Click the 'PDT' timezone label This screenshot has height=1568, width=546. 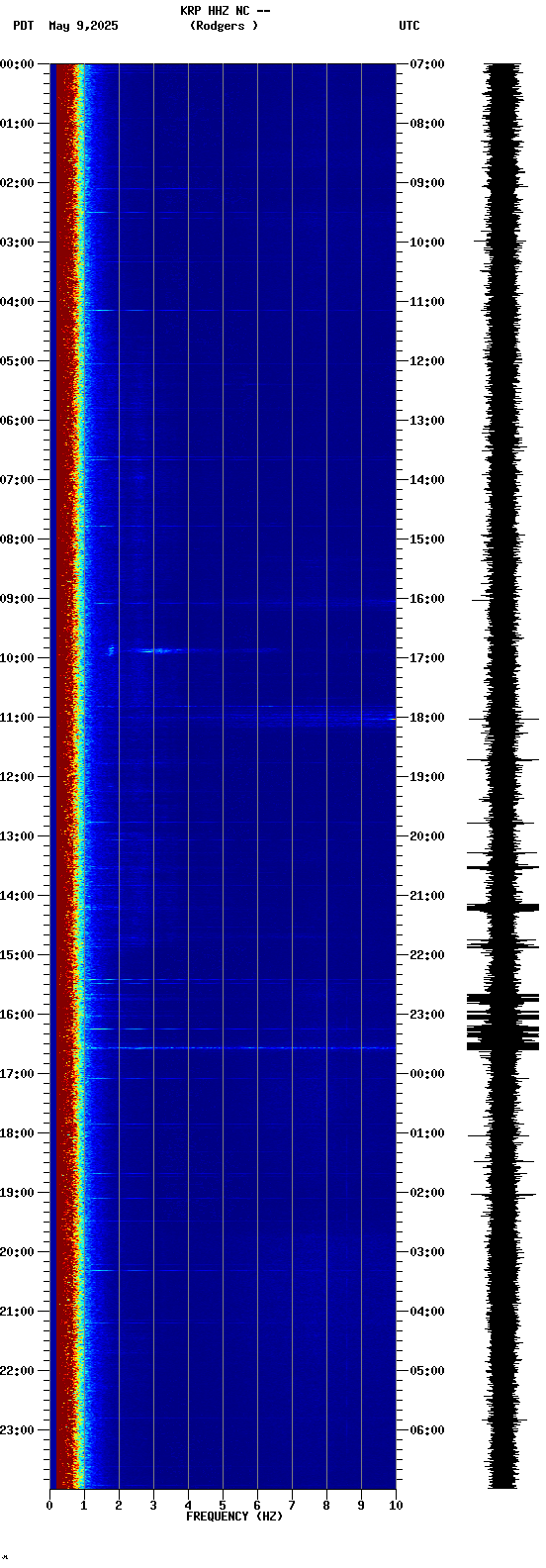point(23,26)
